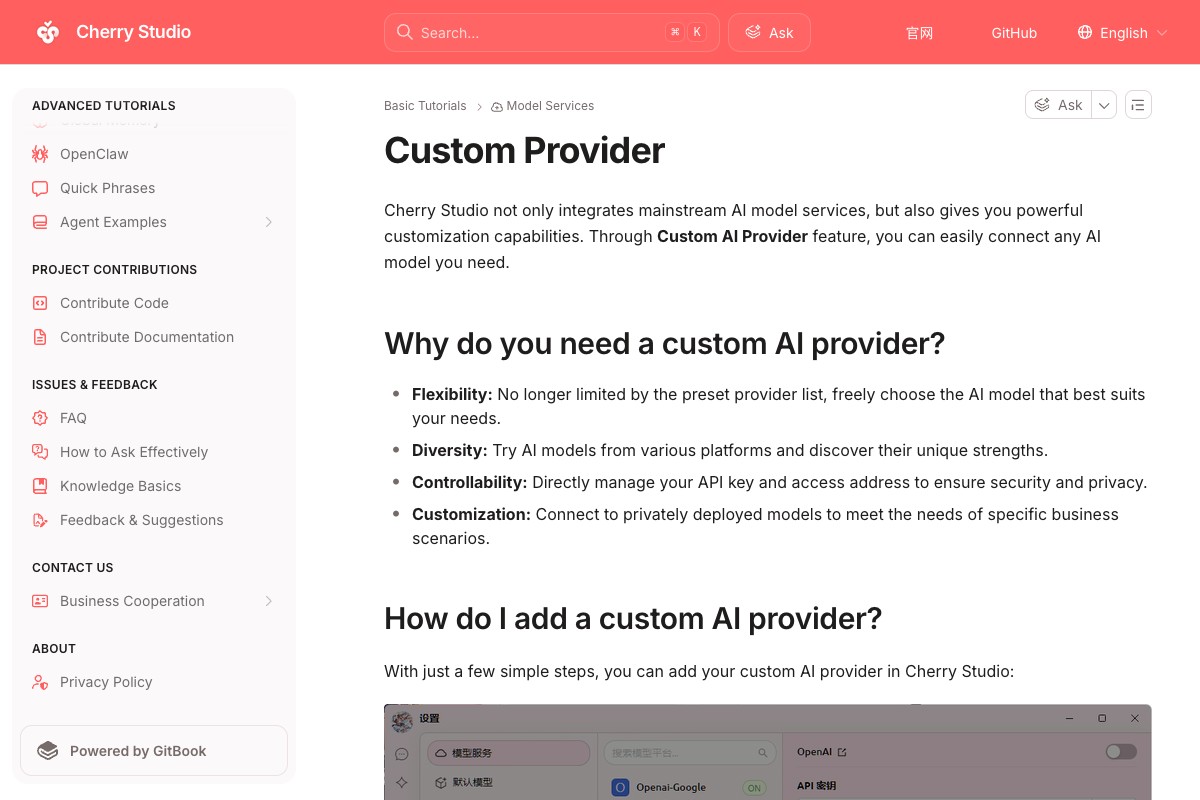Viewport: 1200px width, 800px height.
Task: Open the English language dropdown
Action: coord(1122,33)
